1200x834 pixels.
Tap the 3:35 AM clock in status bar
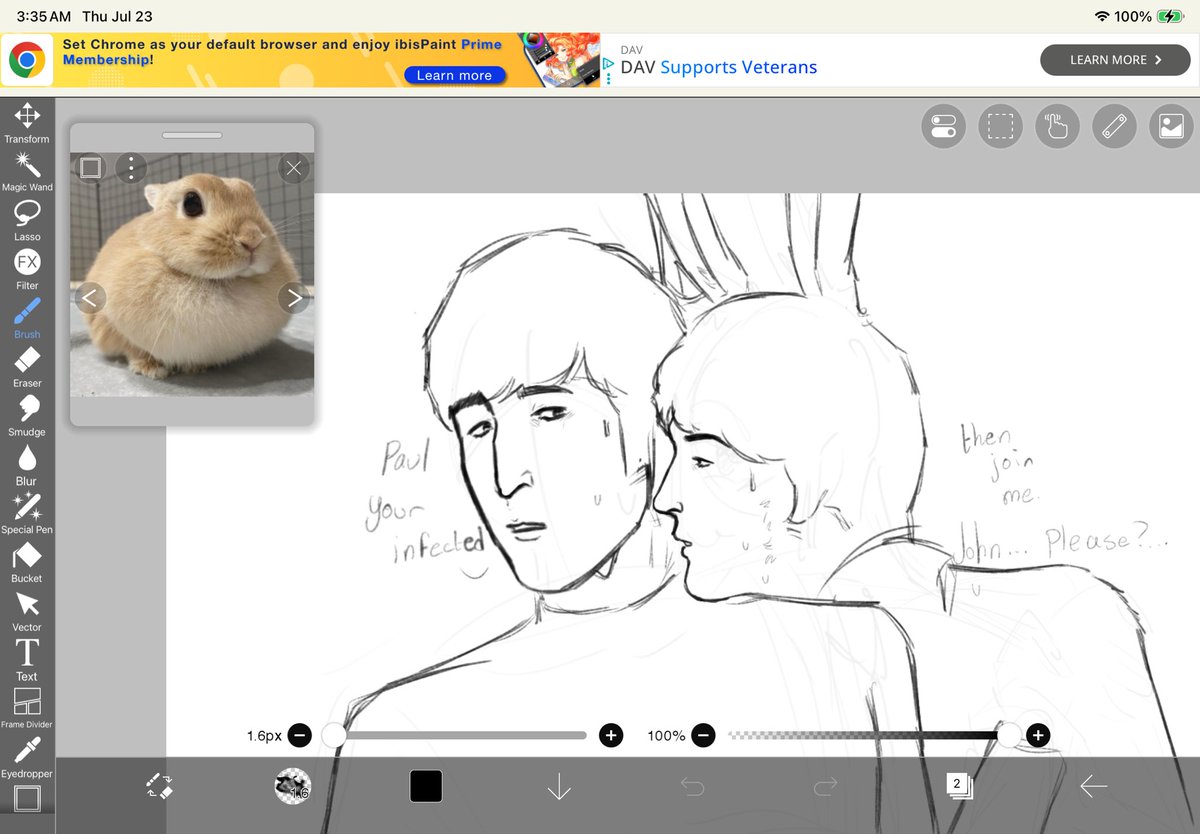44,17
